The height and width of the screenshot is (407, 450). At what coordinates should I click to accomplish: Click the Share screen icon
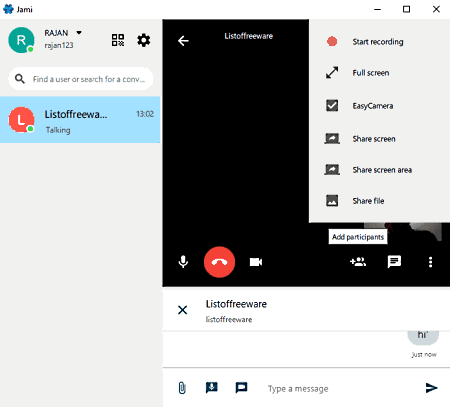coord(332,138)
